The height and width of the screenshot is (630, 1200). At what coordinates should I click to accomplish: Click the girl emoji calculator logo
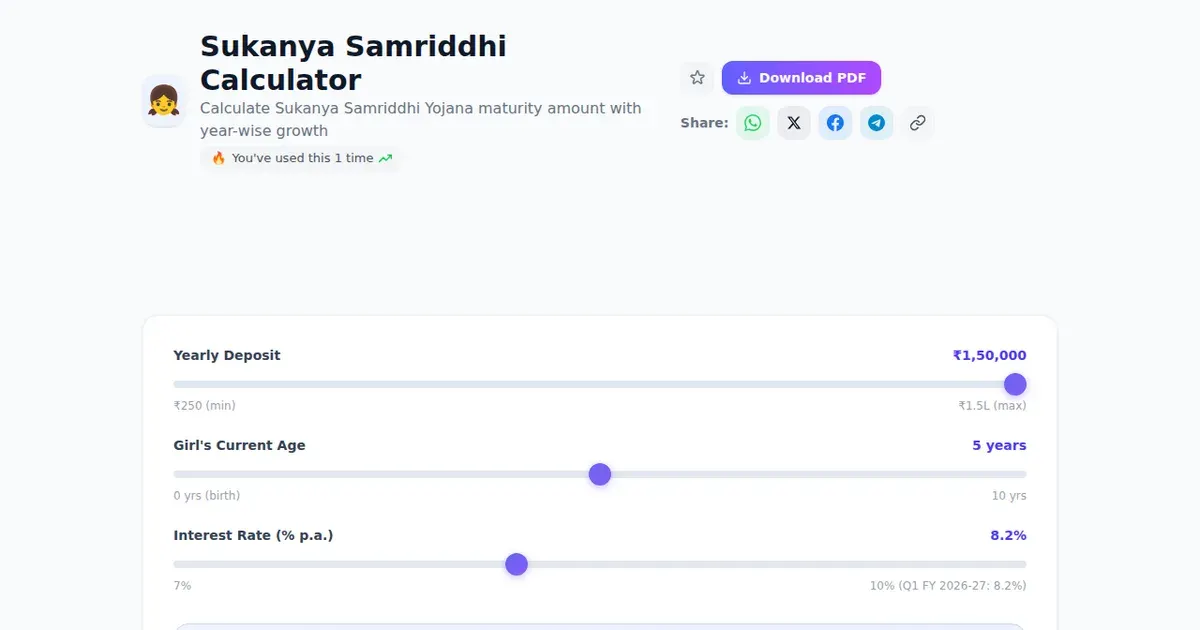pyautogui.click(x=163, y=100)
